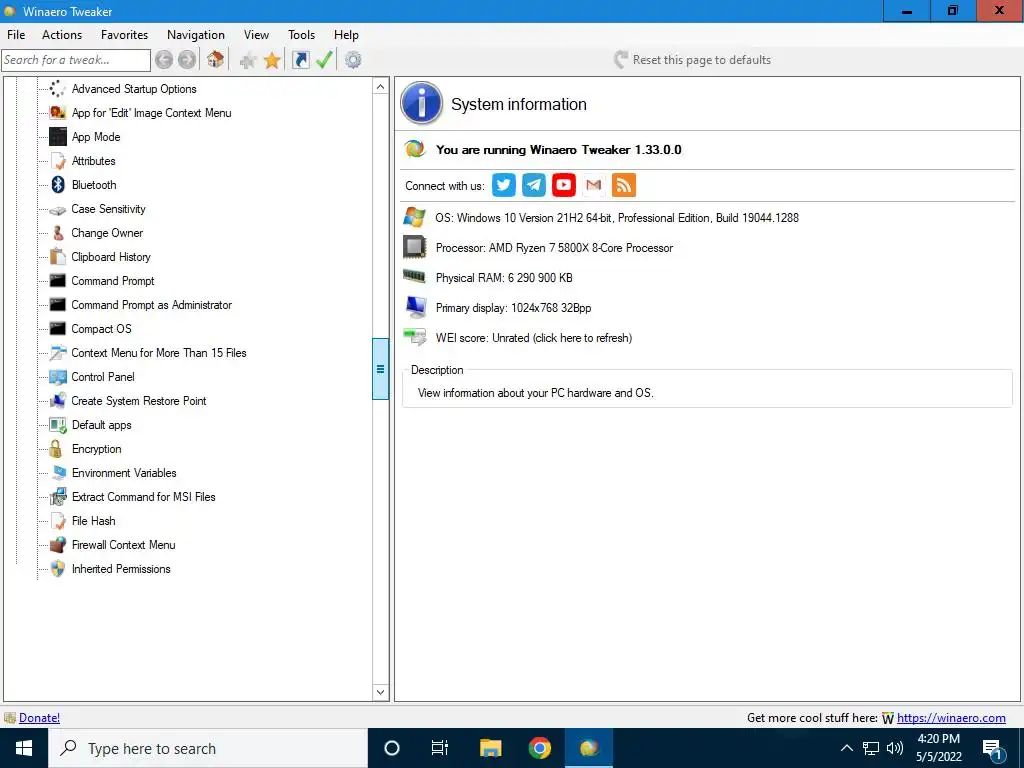Open Google Chrome from the taskbar
Image resolution: width=1024 pixels, height=768 pixels.
pos(539,748)
